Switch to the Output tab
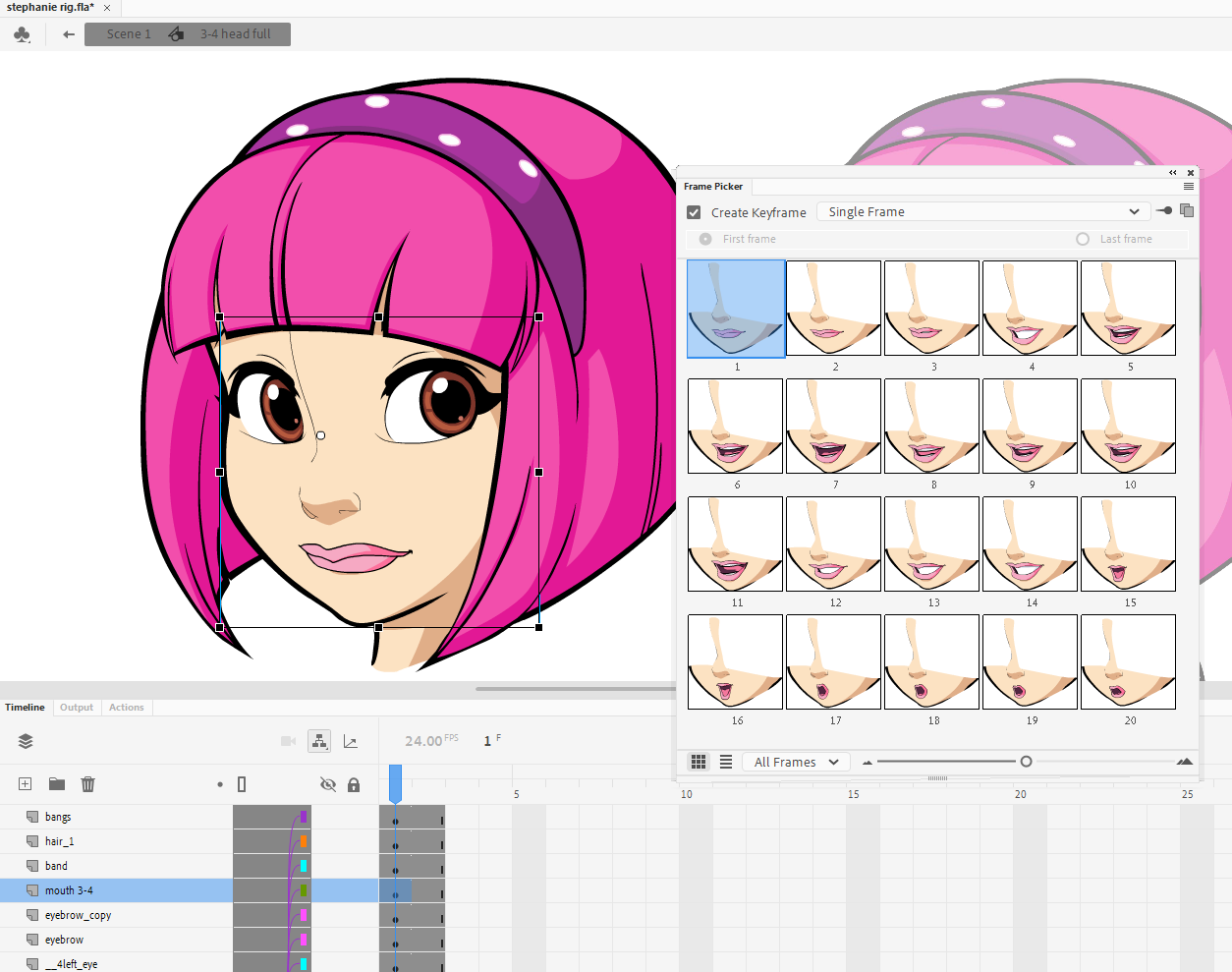 (x=77, y=708)
